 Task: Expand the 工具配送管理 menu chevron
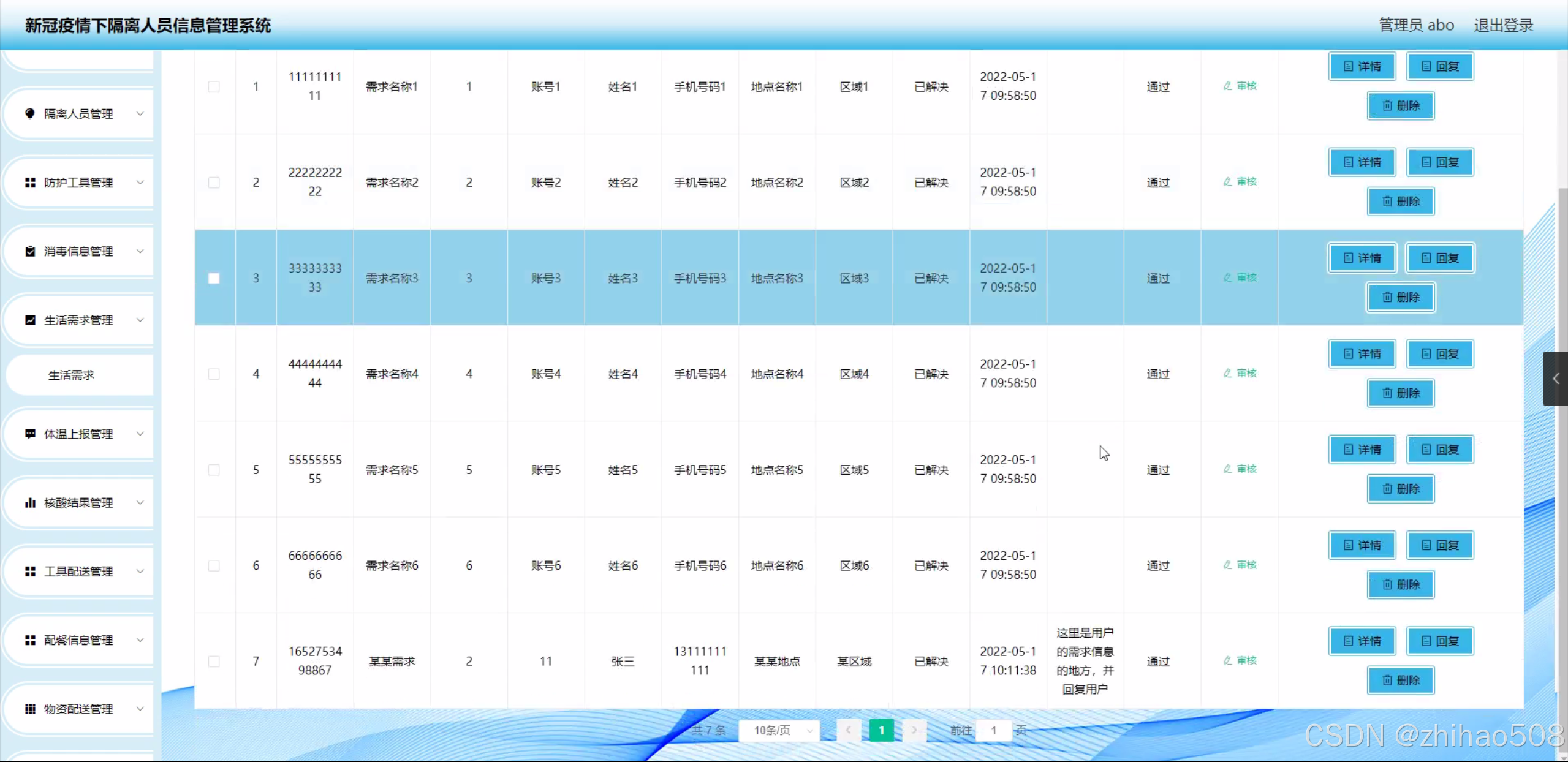coord(140,571)
